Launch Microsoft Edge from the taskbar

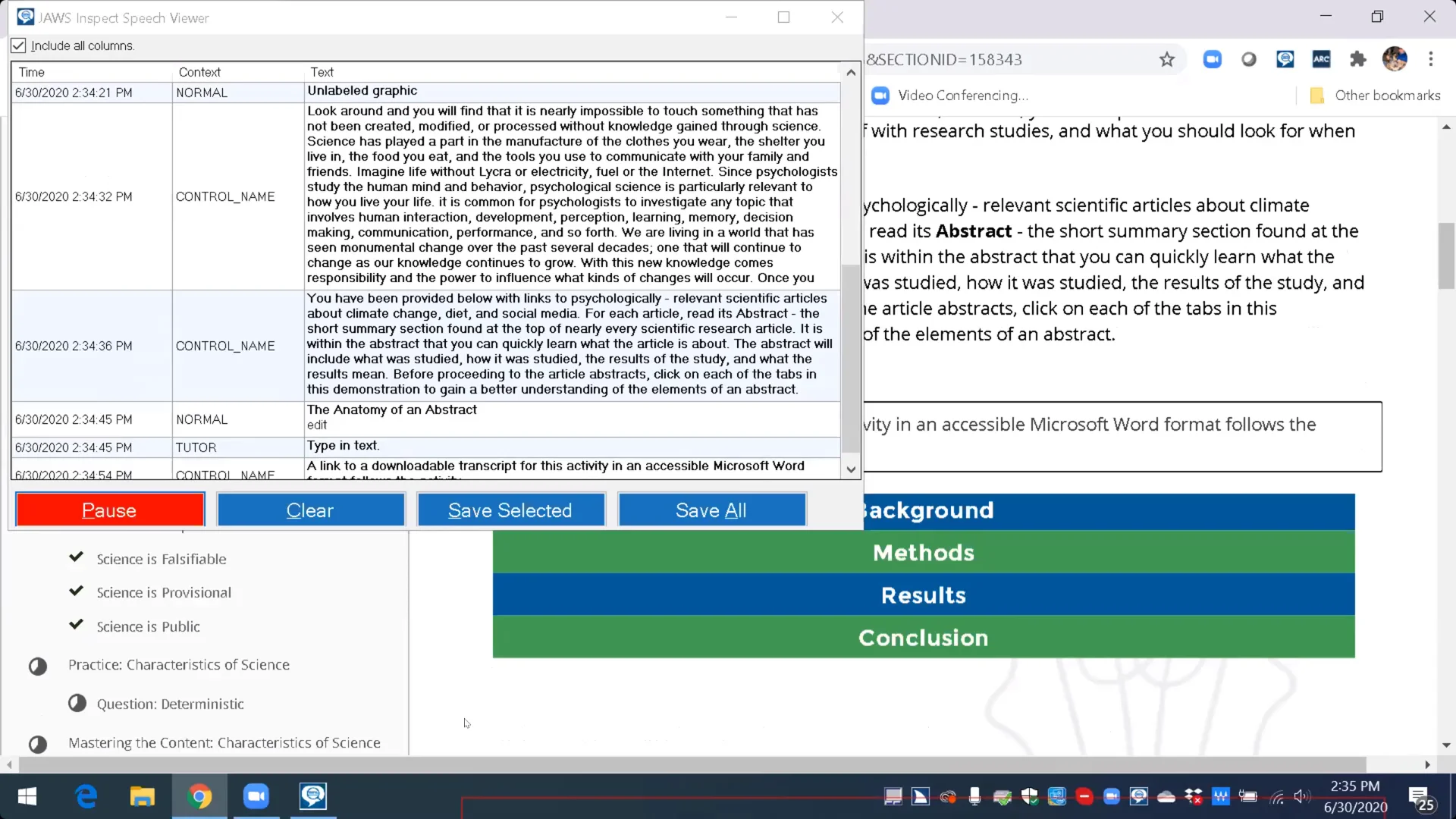(86, 796)
